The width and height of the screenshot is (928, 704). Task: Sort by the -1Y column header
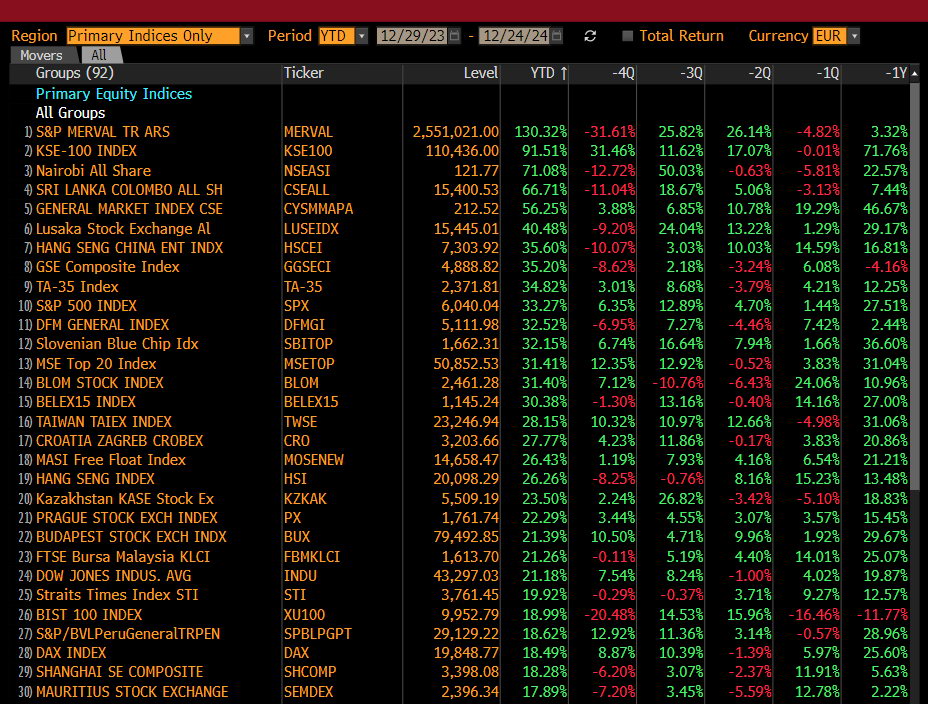pos(895,73)
